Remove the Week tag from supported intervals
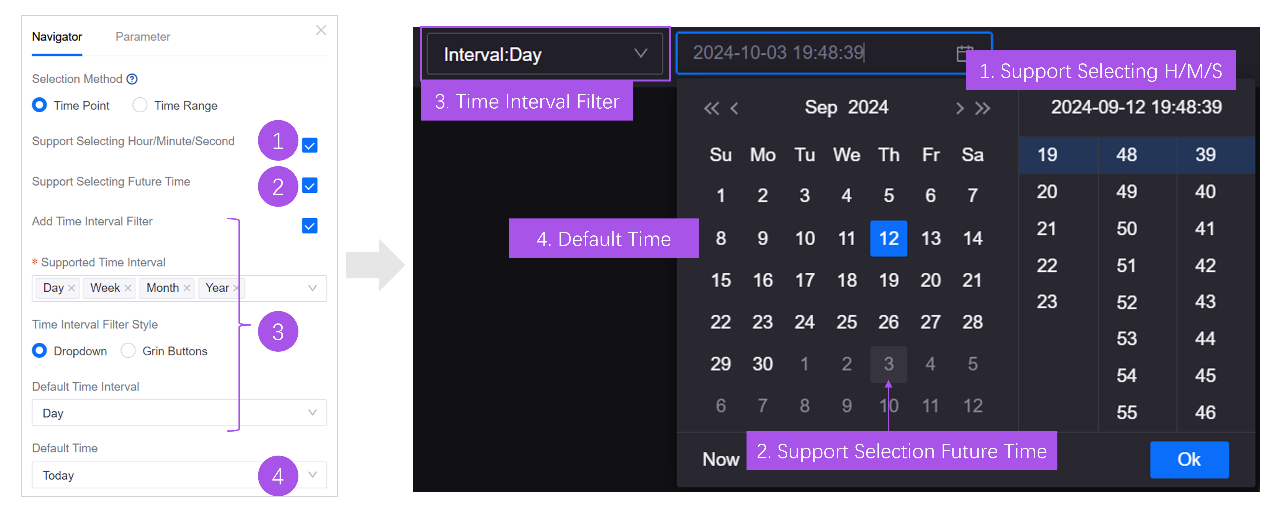 point(129,288)
